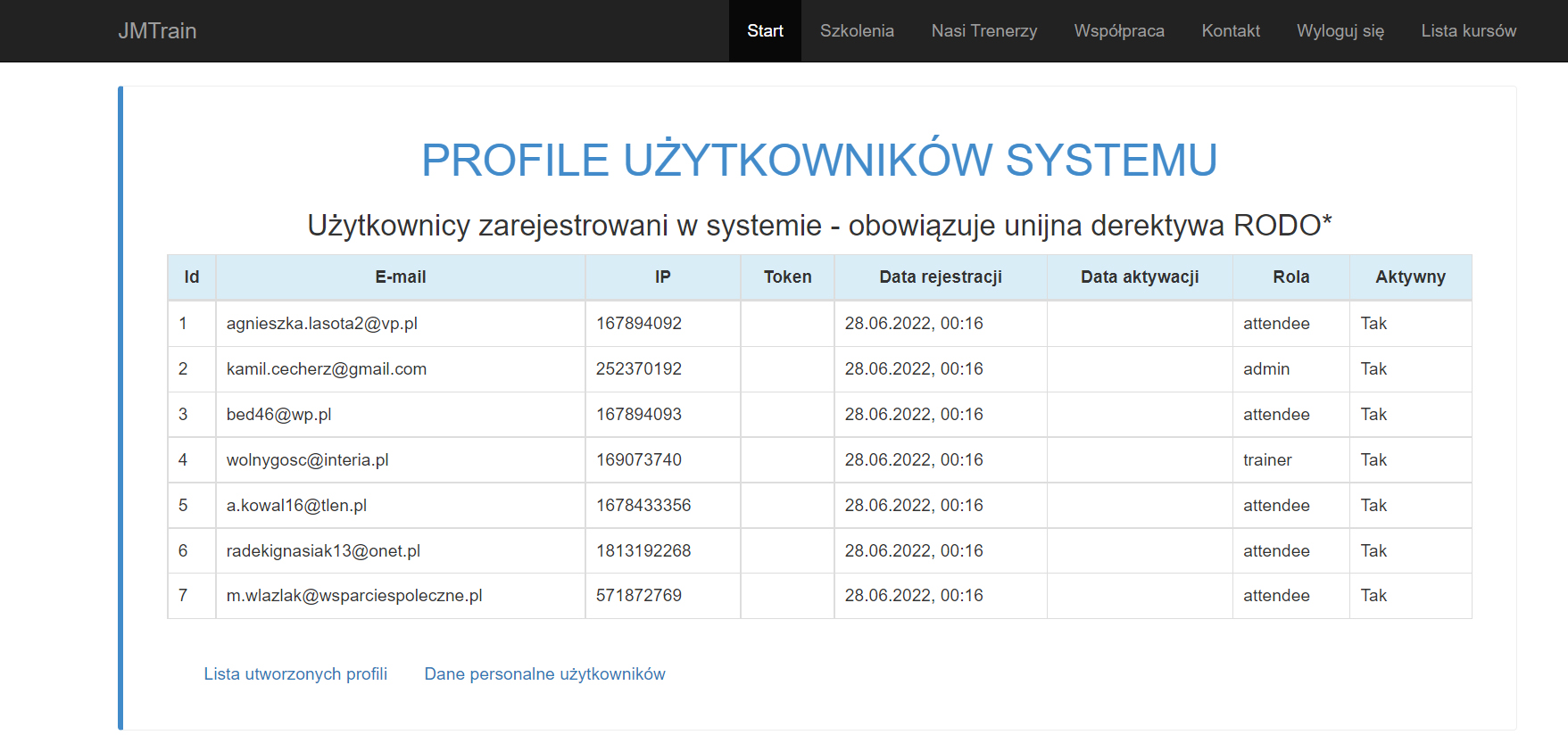Click the Rola column header
The image size is (1568, 735).
1290,277
